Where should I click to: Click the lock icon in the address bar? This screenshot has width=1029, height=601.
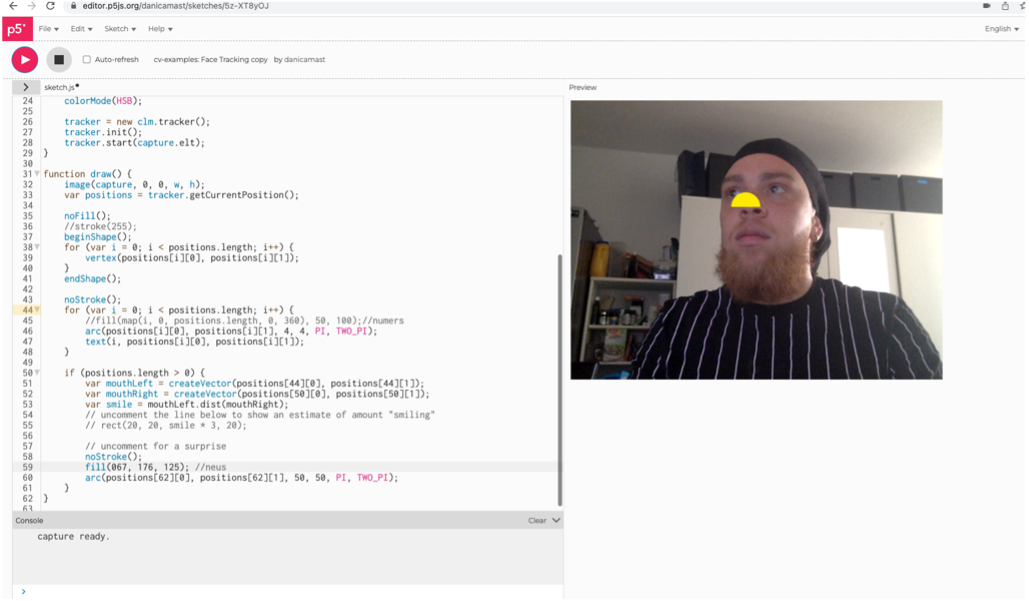(x=73, y=6)
